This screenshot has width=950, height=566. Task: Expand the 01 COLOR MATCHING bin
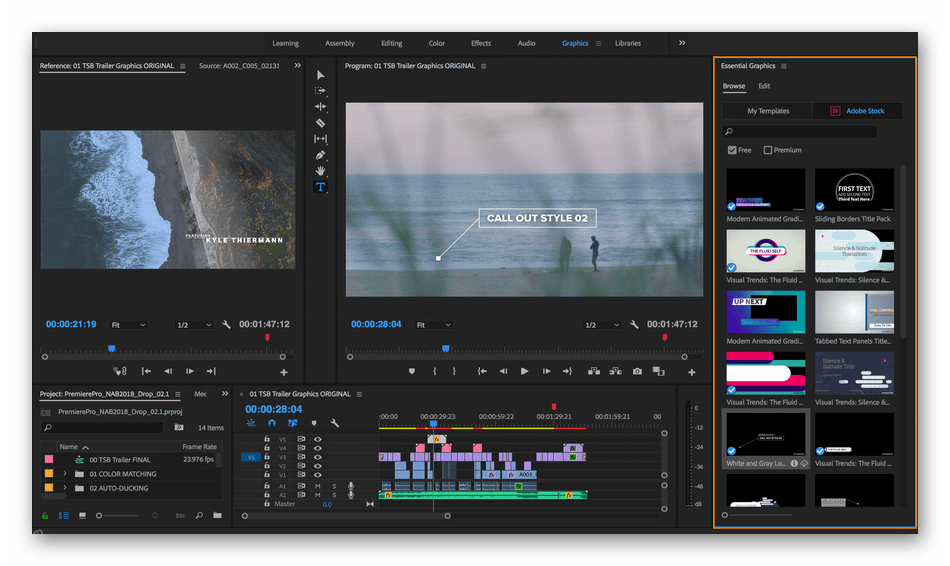[x=65, y=474]
